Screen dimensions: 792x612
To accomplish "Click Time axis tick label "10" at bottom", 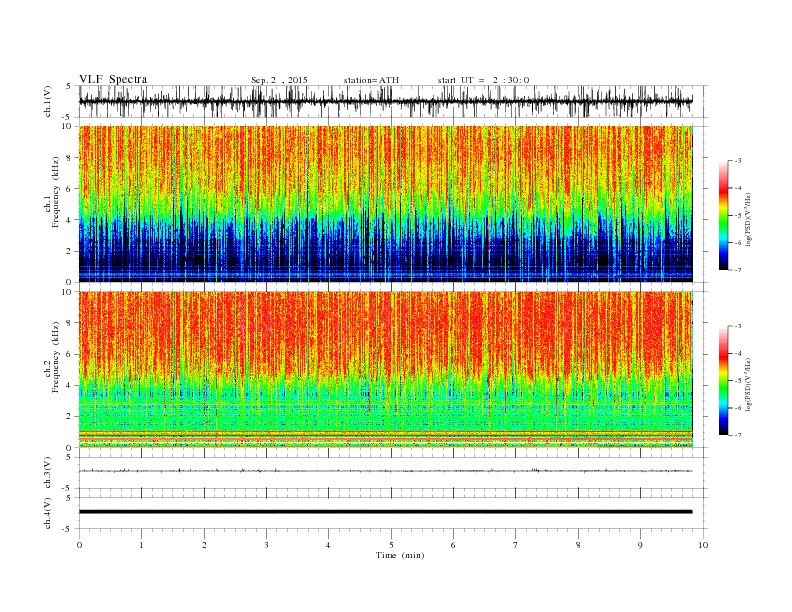I will (x=703, y=545).
